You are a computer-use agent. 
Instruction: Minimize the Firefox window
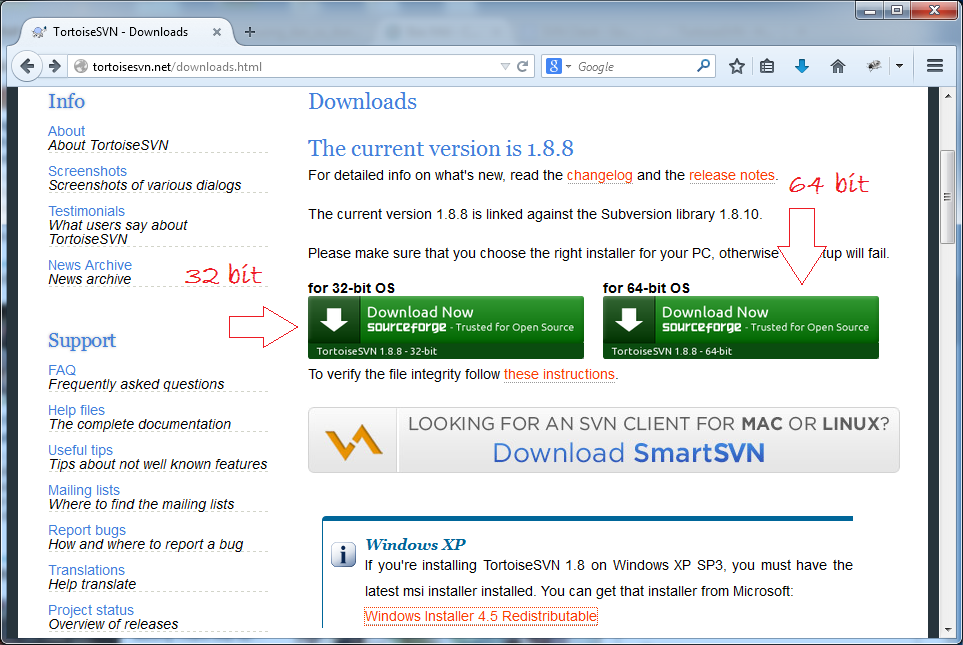pos(870,10)
